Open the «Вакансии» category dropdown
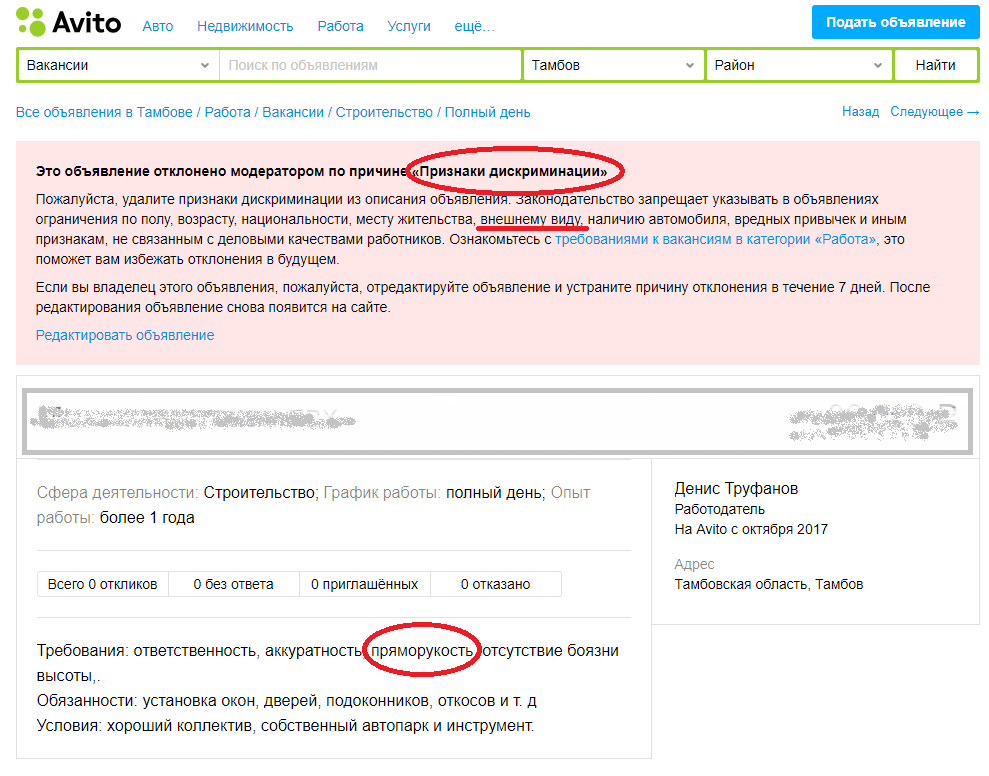989x776 pixels. [x=117, y=64]
